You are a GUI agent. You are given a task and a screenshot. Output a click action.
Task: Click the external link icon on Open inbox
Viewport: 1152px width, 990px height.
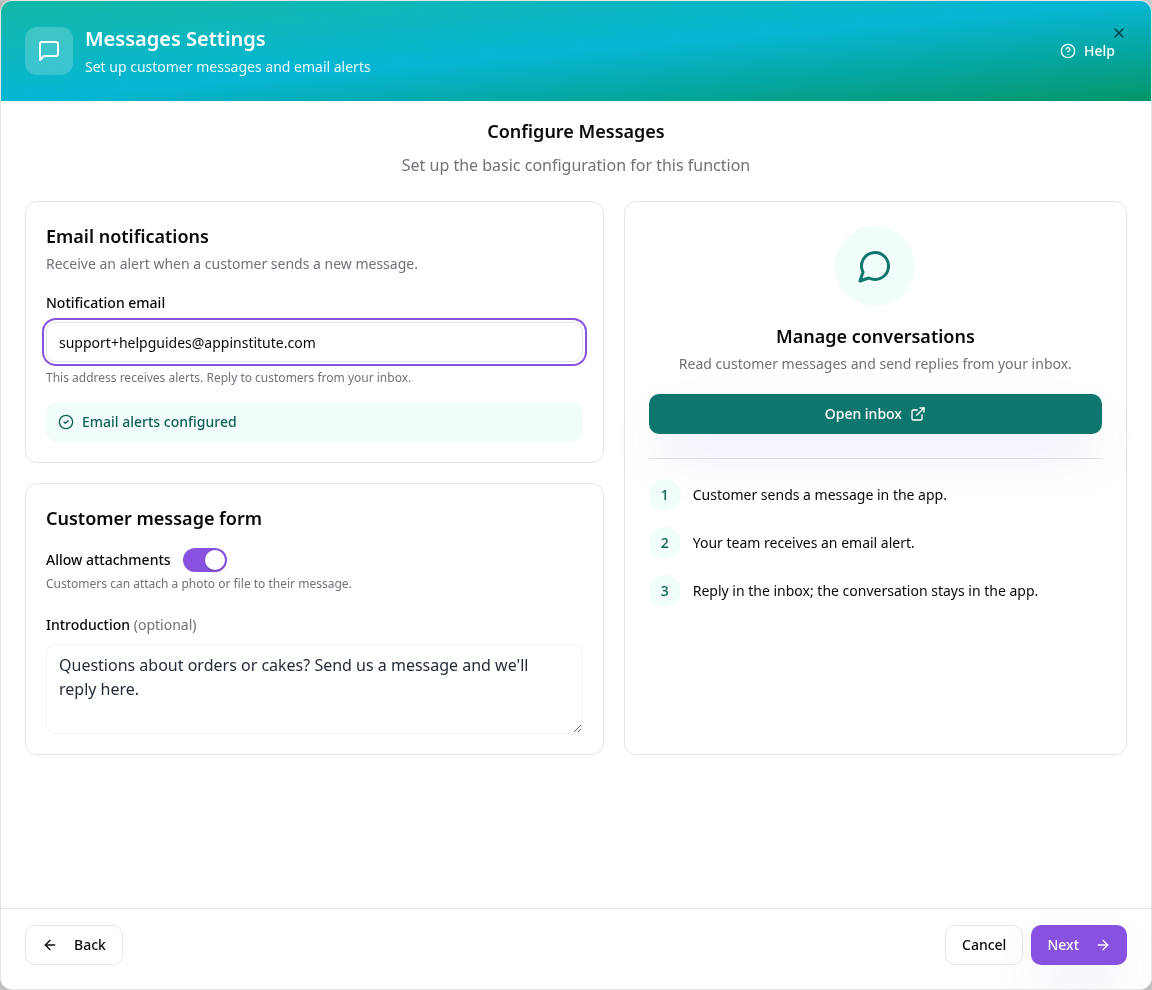click(x=918, y=414)
